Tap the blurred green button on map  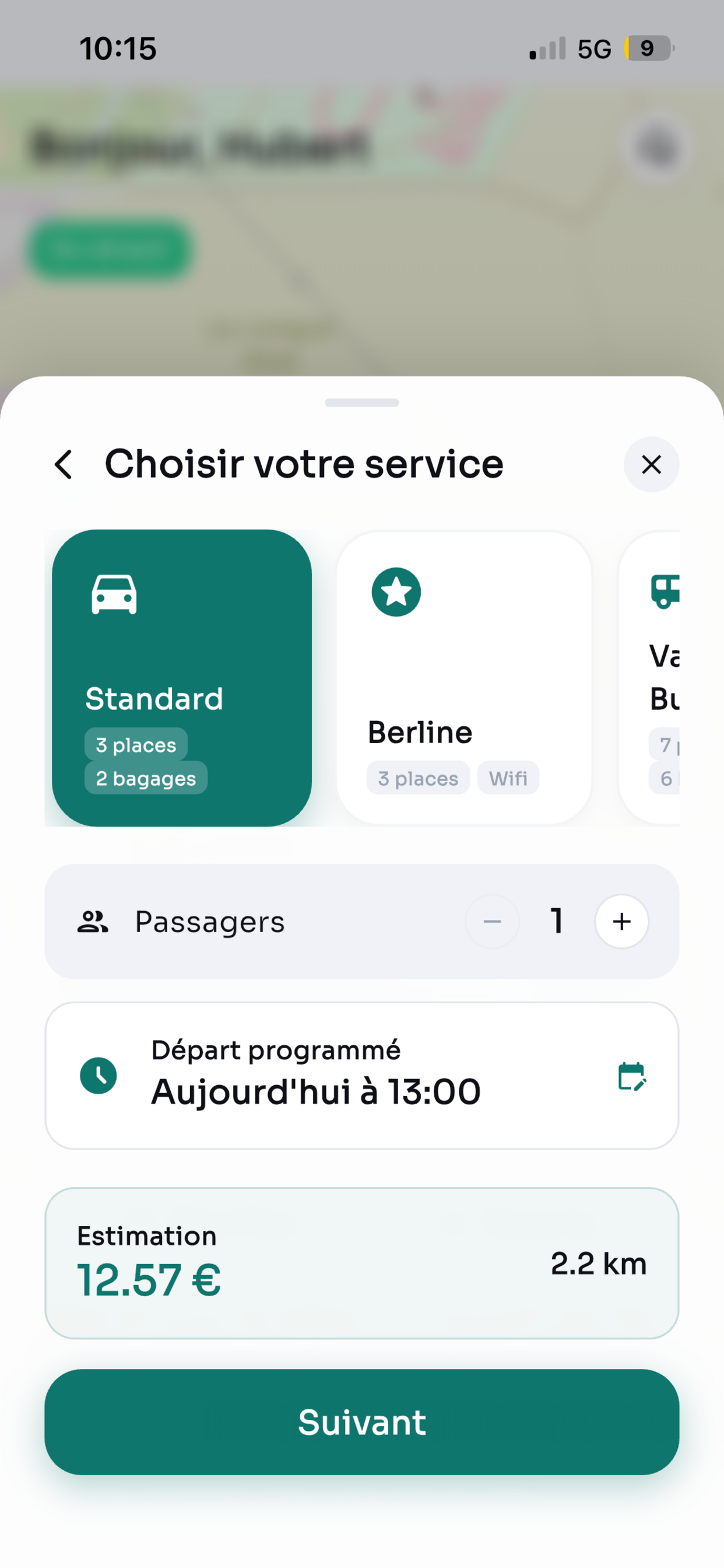click(x=110, y=249)
